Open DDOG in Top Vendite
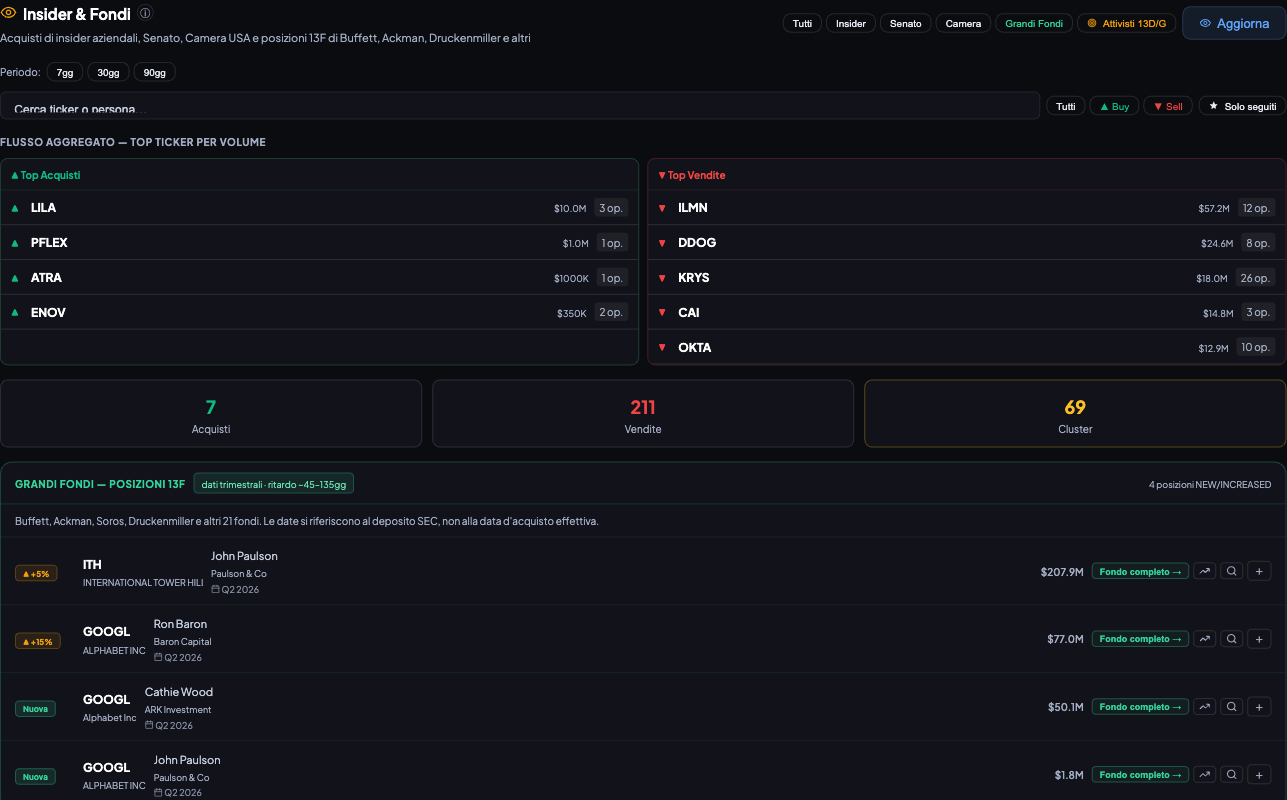Screen dimensions: 1287x800 click(x=967, y=243)
